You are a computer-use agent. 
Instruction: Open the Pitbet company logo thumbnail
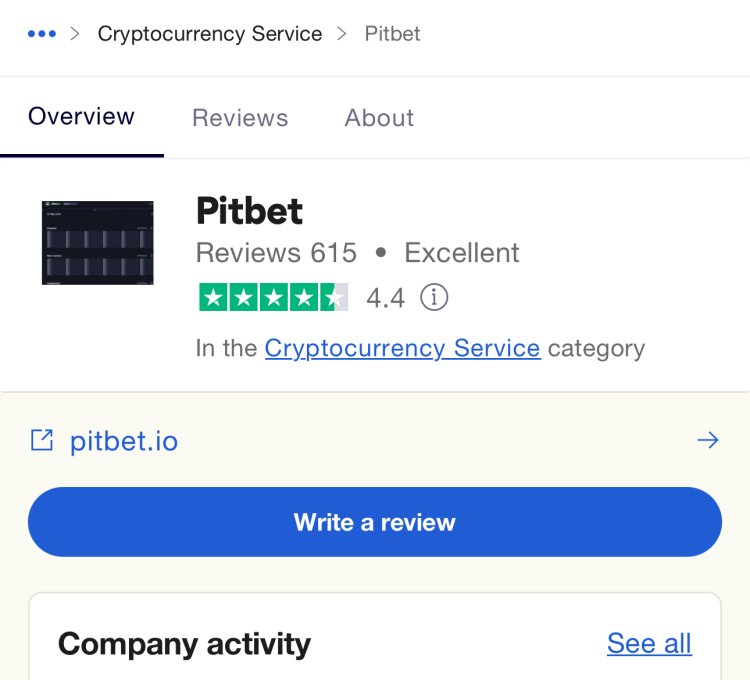[x=98, y=243]
